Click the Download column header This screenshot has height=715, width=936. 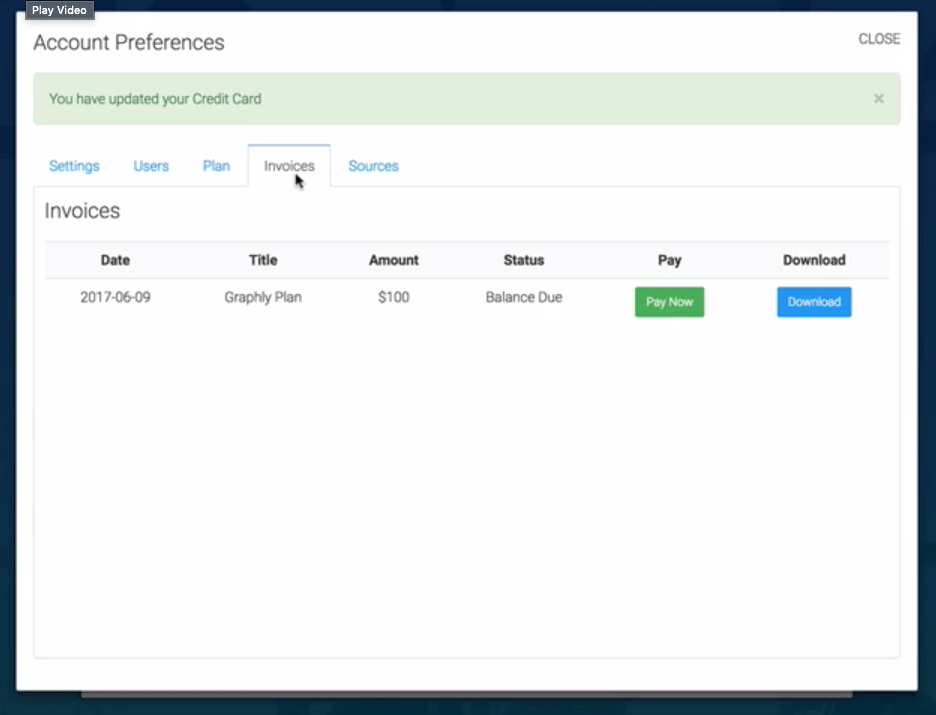814,260
